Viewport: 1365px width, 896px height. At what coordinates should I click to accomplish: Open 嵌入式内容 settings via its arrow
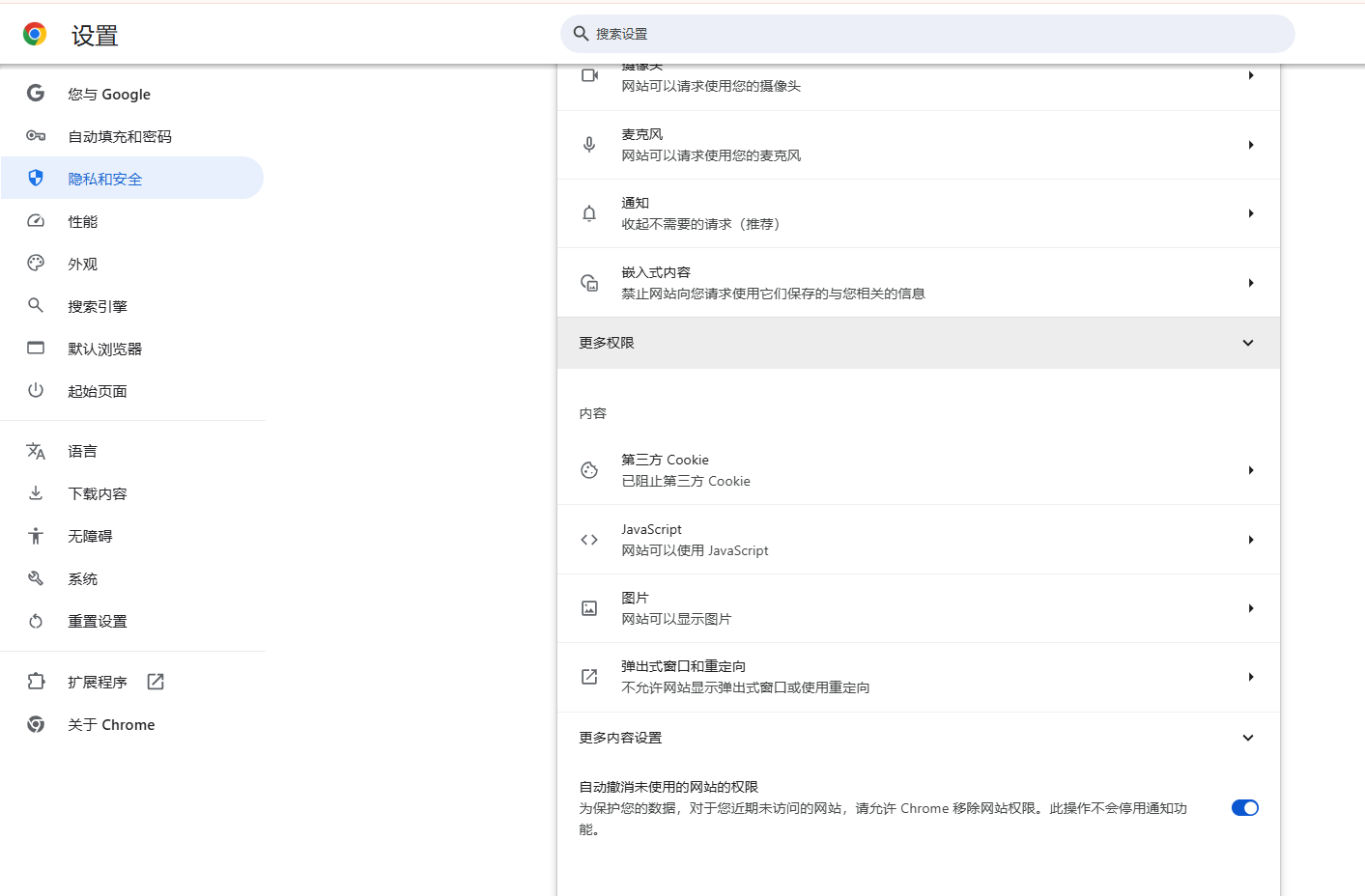click(x=1251, y=283)
